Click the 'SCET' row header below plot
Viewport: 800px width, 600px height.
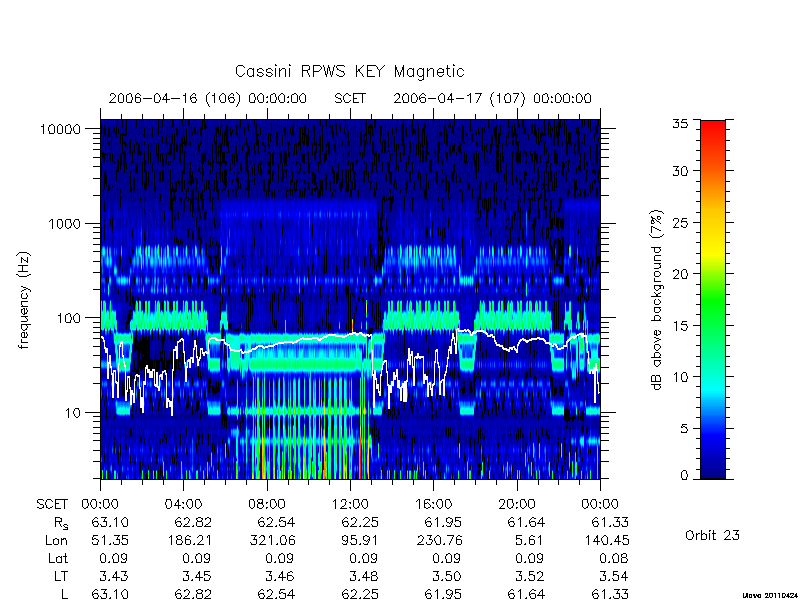(x=52, y=505)
